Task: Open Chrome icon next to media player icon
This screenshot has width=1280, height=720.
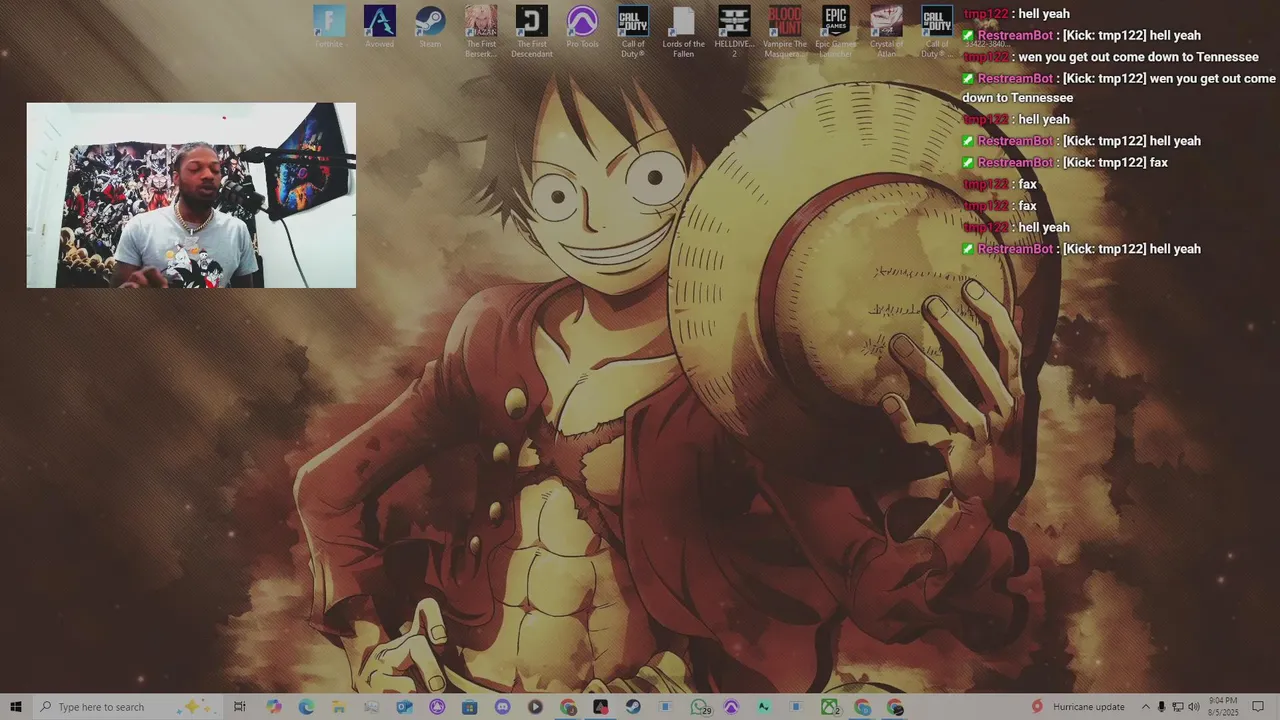Action: click(x=568, y=707)
